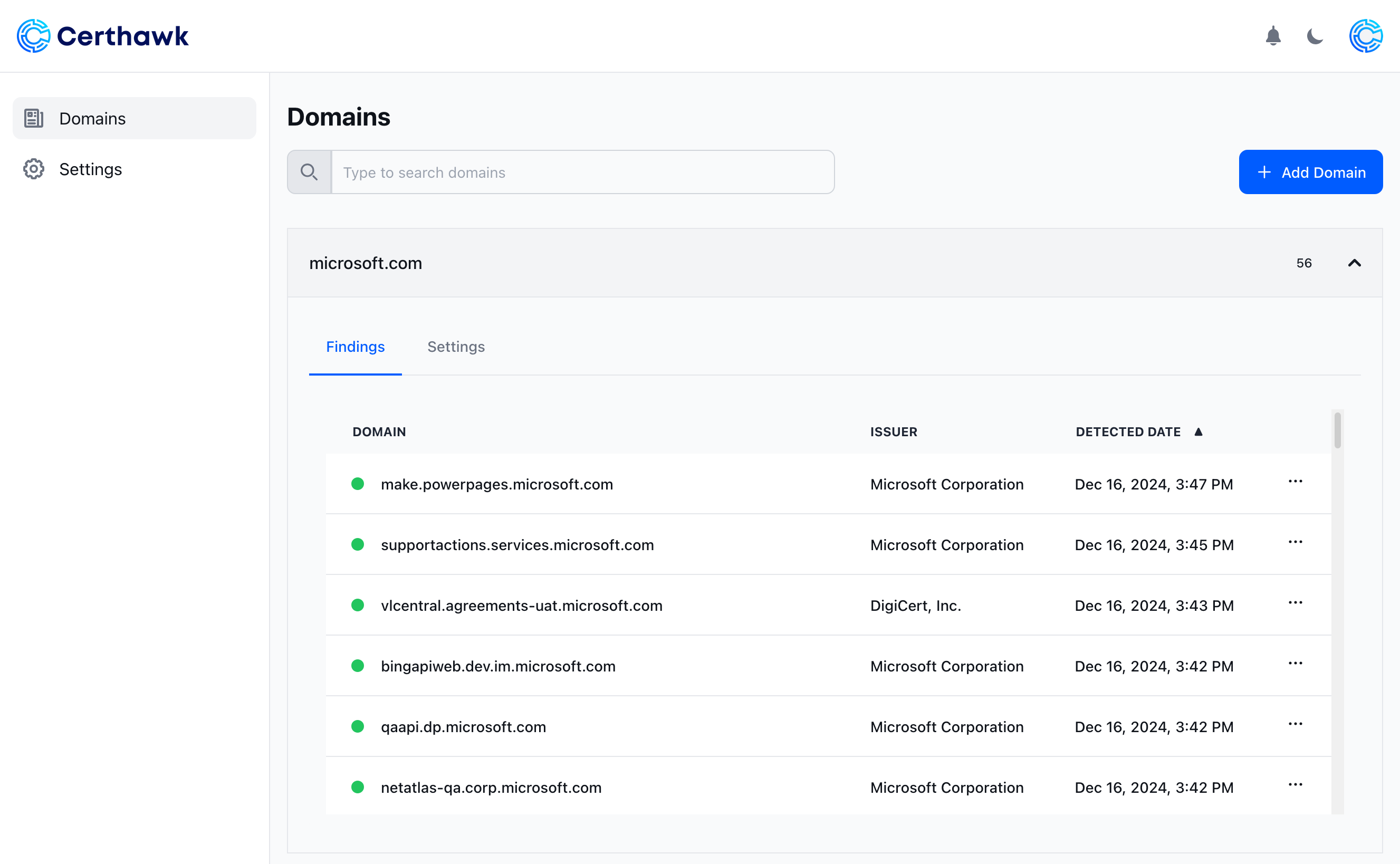Screen dimensions: 1400x864
Task: Open the notifications bell icon
Action: click(1272, 36)
